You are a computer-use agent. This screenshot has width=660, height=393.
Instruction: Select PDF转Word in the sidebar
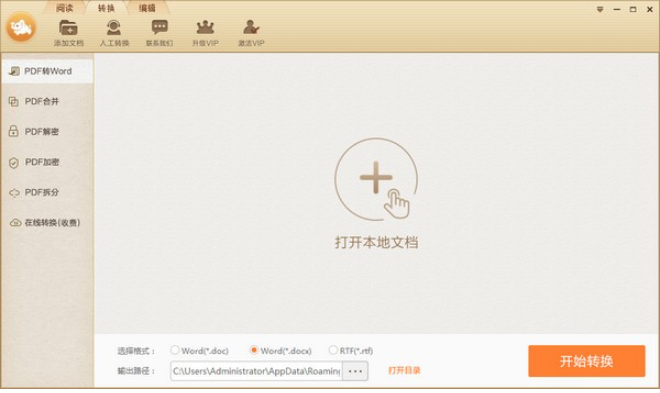pyautogui.click(x=47, y=71)
